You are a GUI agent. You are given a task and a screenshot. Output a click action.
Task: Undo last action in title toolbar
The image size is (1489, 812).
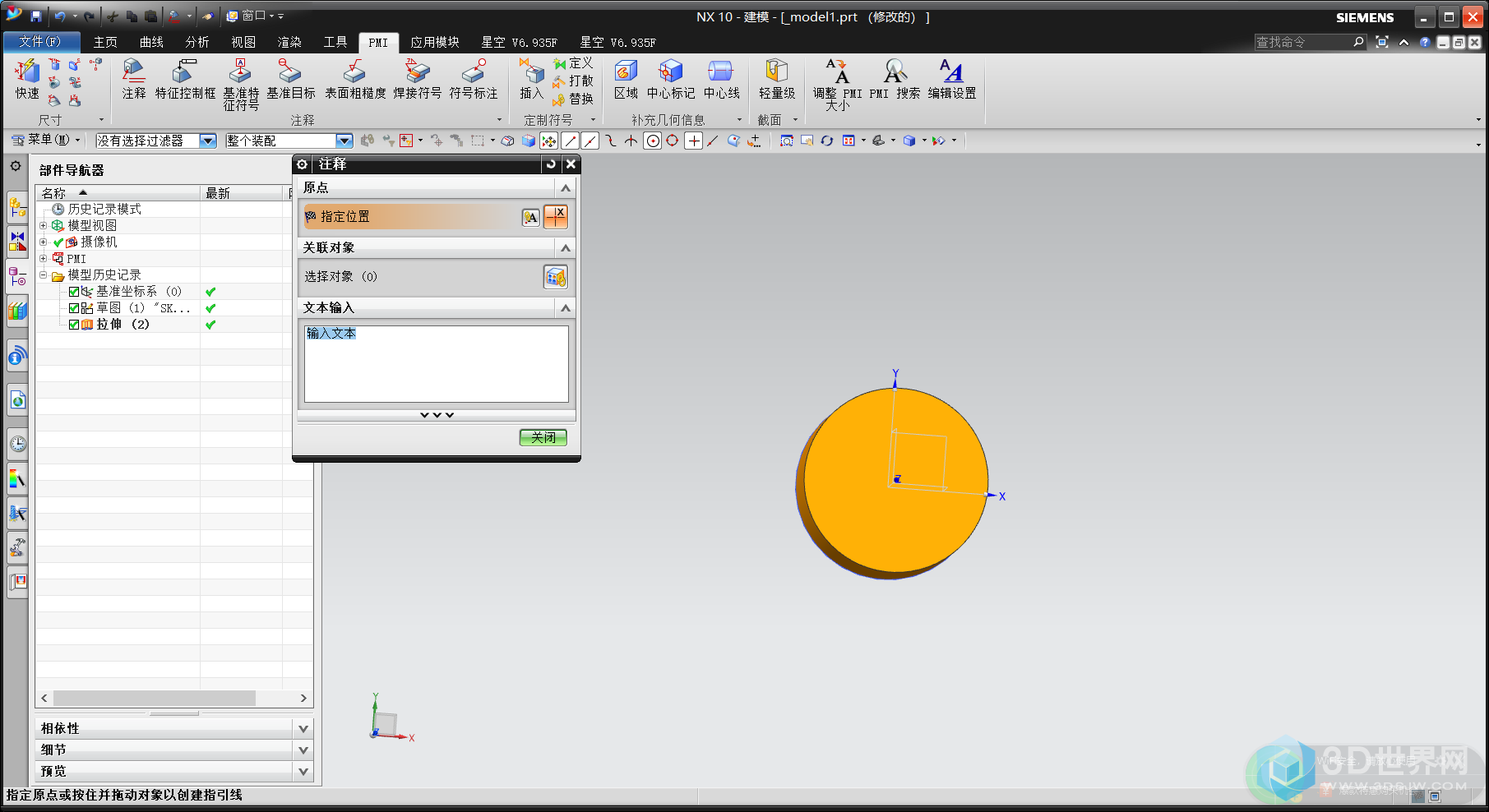[x=60, y=16]
